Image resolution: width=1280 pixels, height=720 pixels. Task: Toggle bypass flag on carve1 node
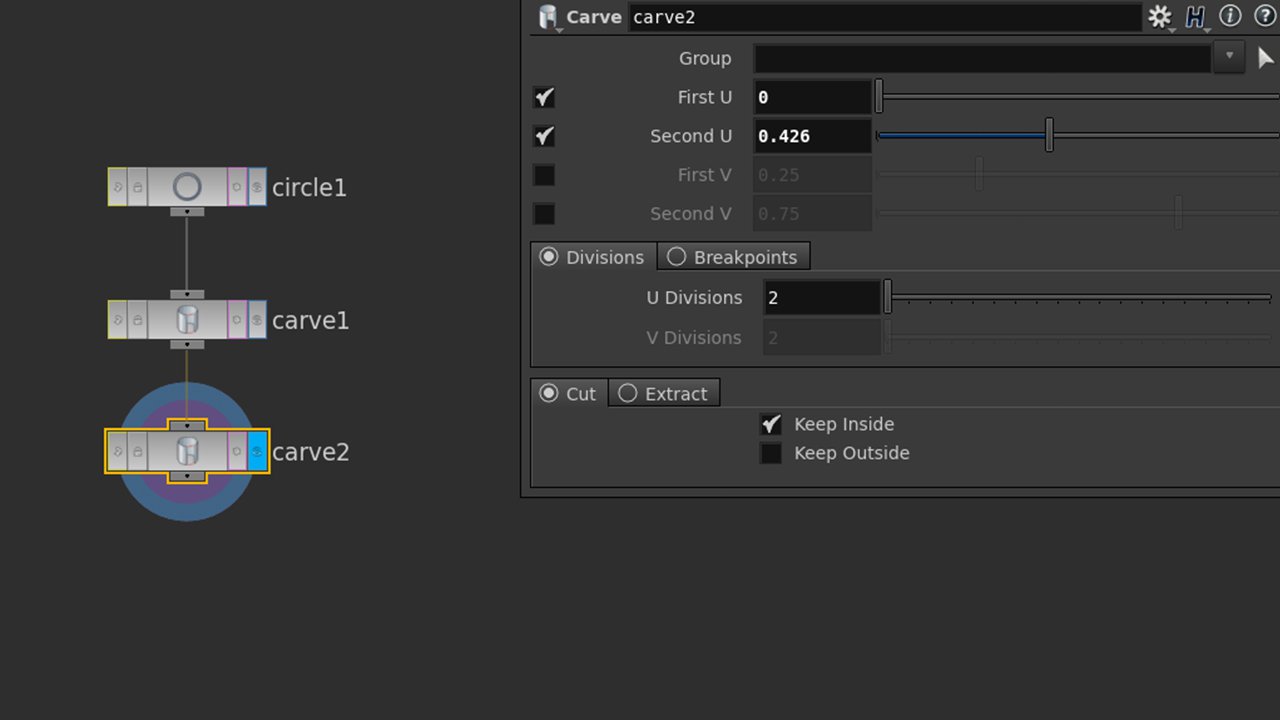click(x=118, y=320)
